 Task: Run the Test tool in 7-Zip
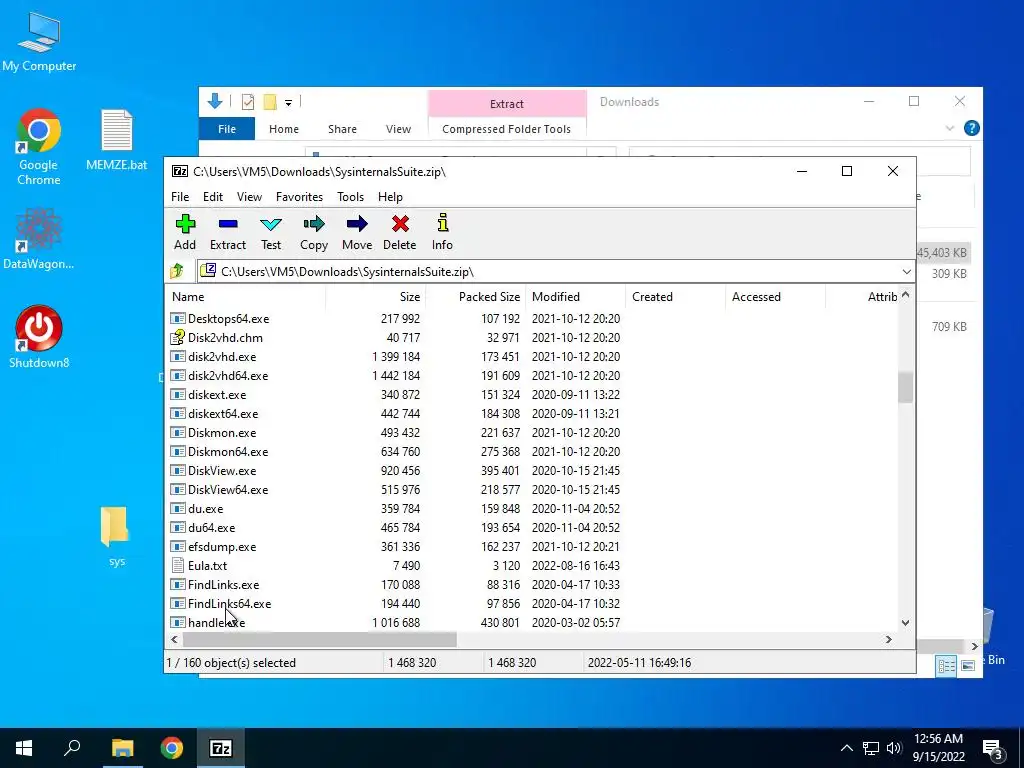(x=270, y=232)
